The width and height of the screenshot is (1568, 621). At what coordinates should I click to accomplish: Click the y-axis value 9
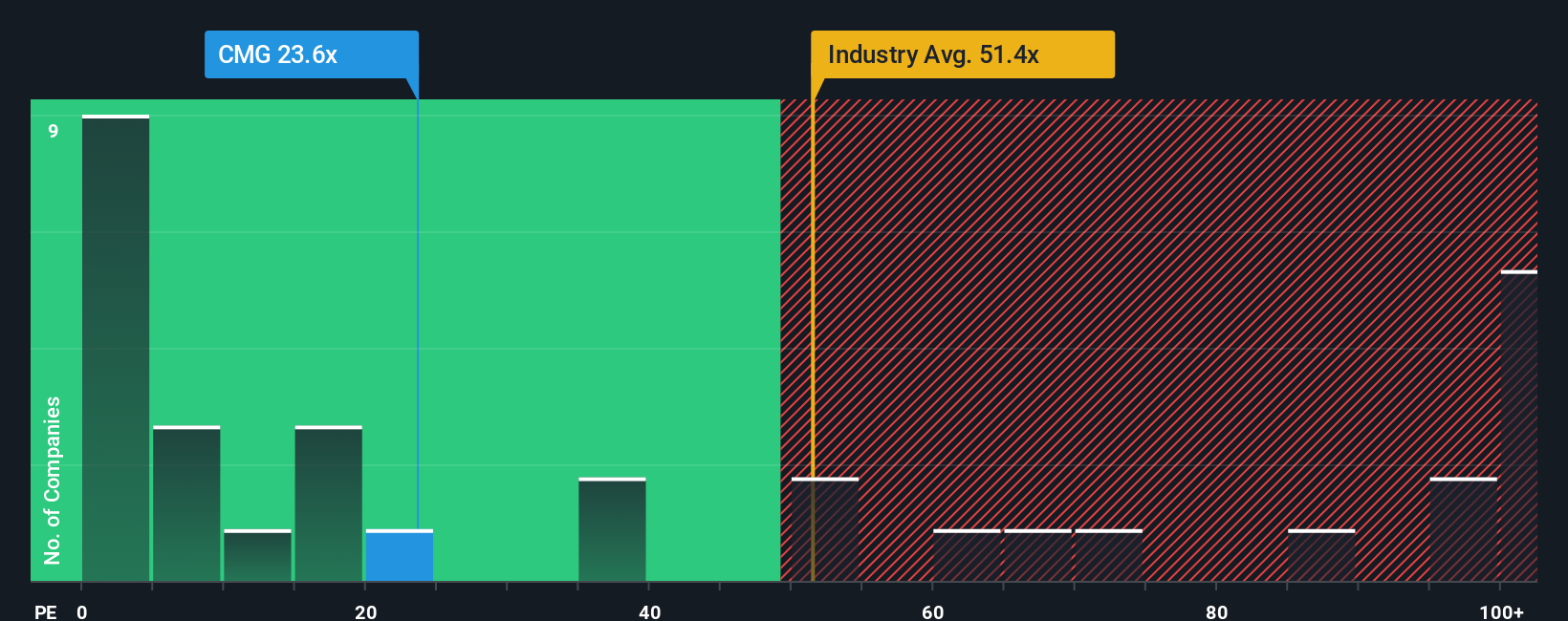click(x=54, y=131)
